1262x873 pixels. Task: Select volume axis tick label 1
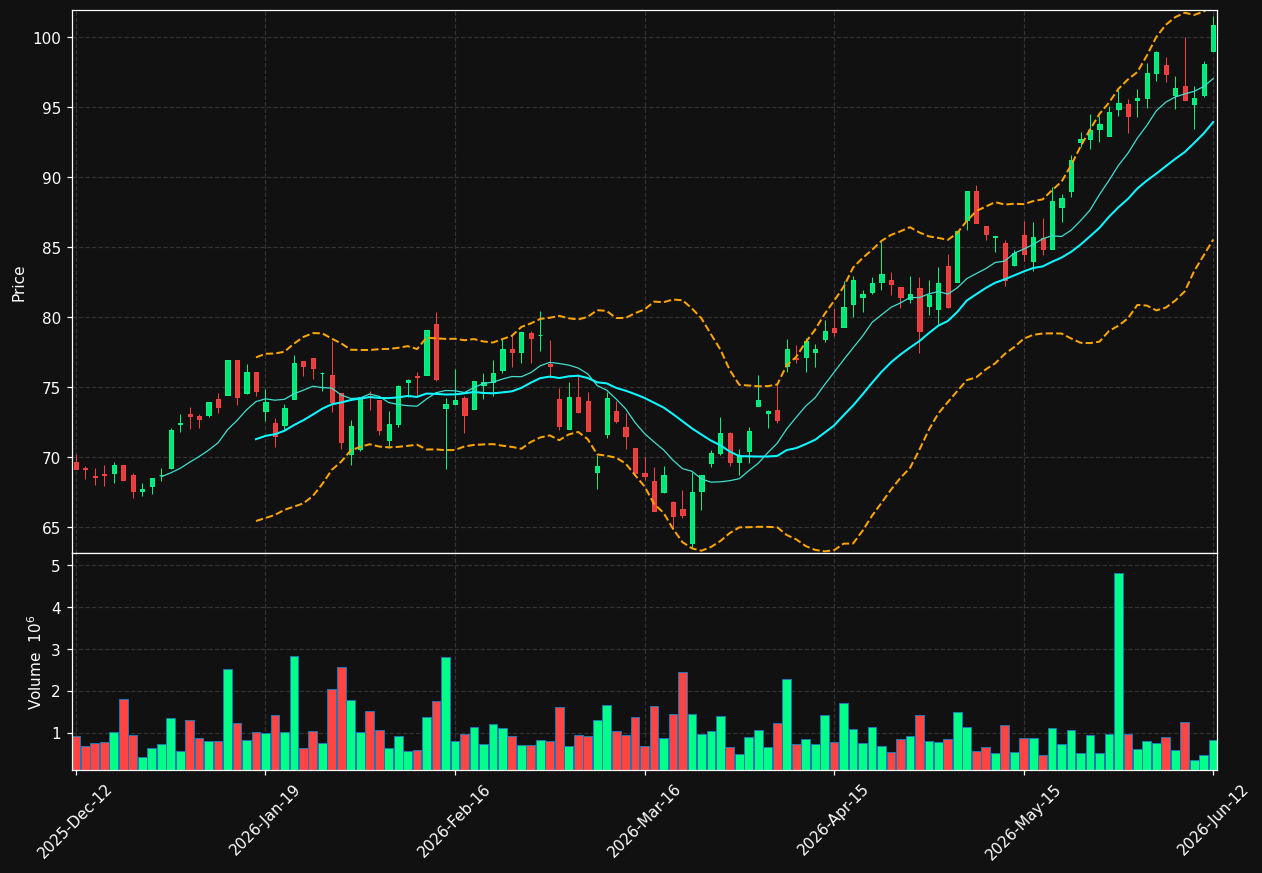pos(57,734)
